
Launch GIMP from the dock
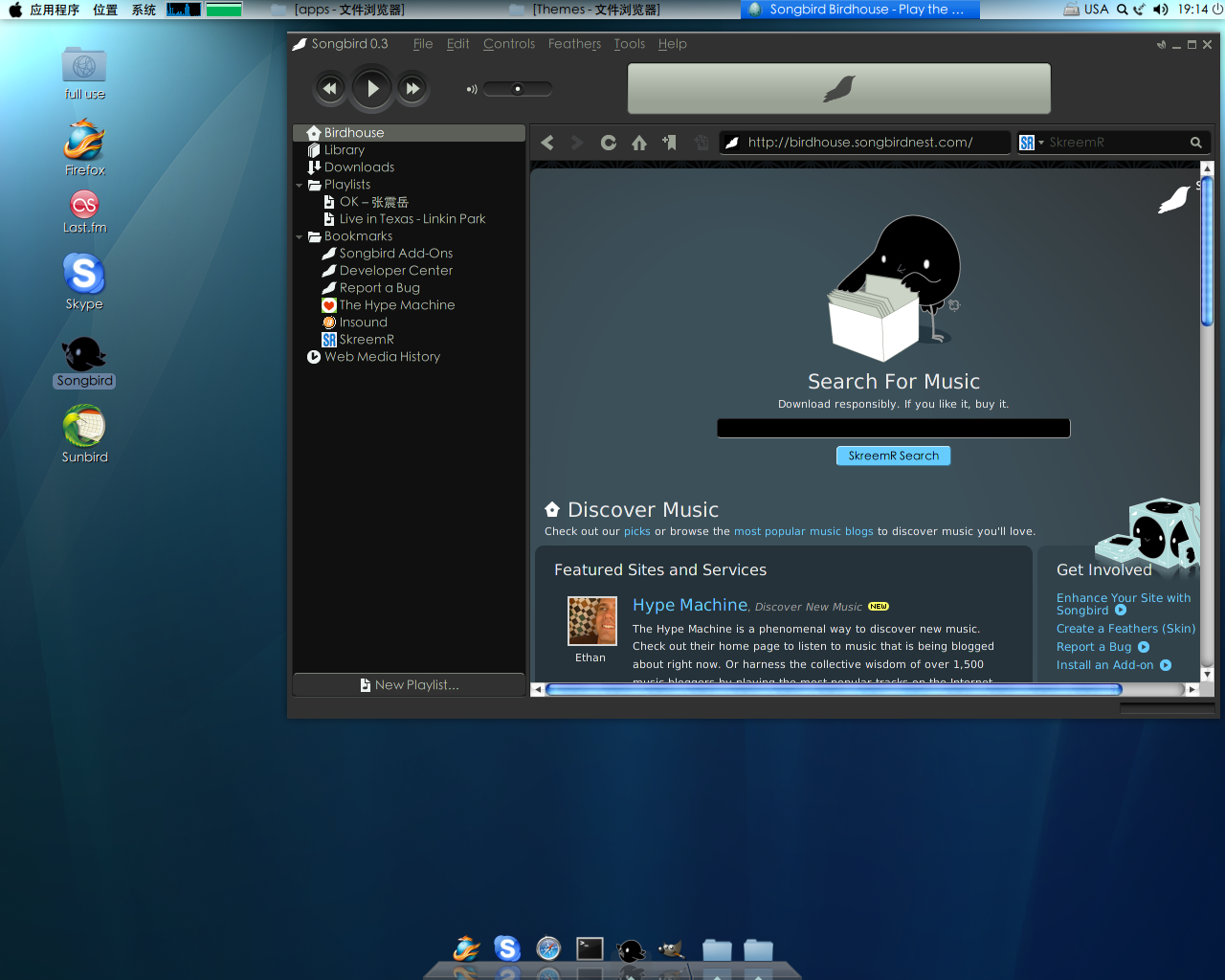672,948
